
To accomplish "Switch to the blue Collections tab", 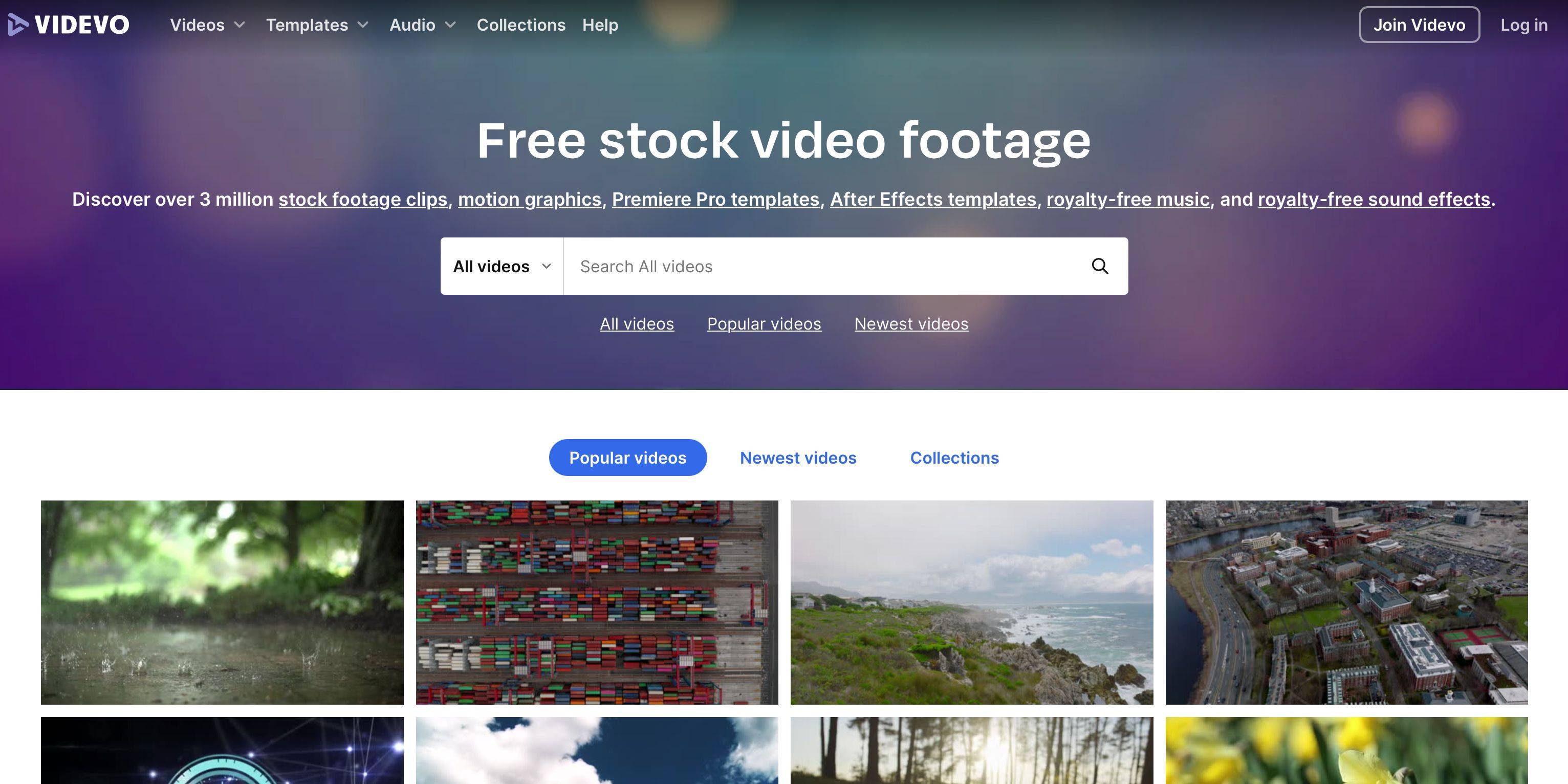I will coord(954,458).
